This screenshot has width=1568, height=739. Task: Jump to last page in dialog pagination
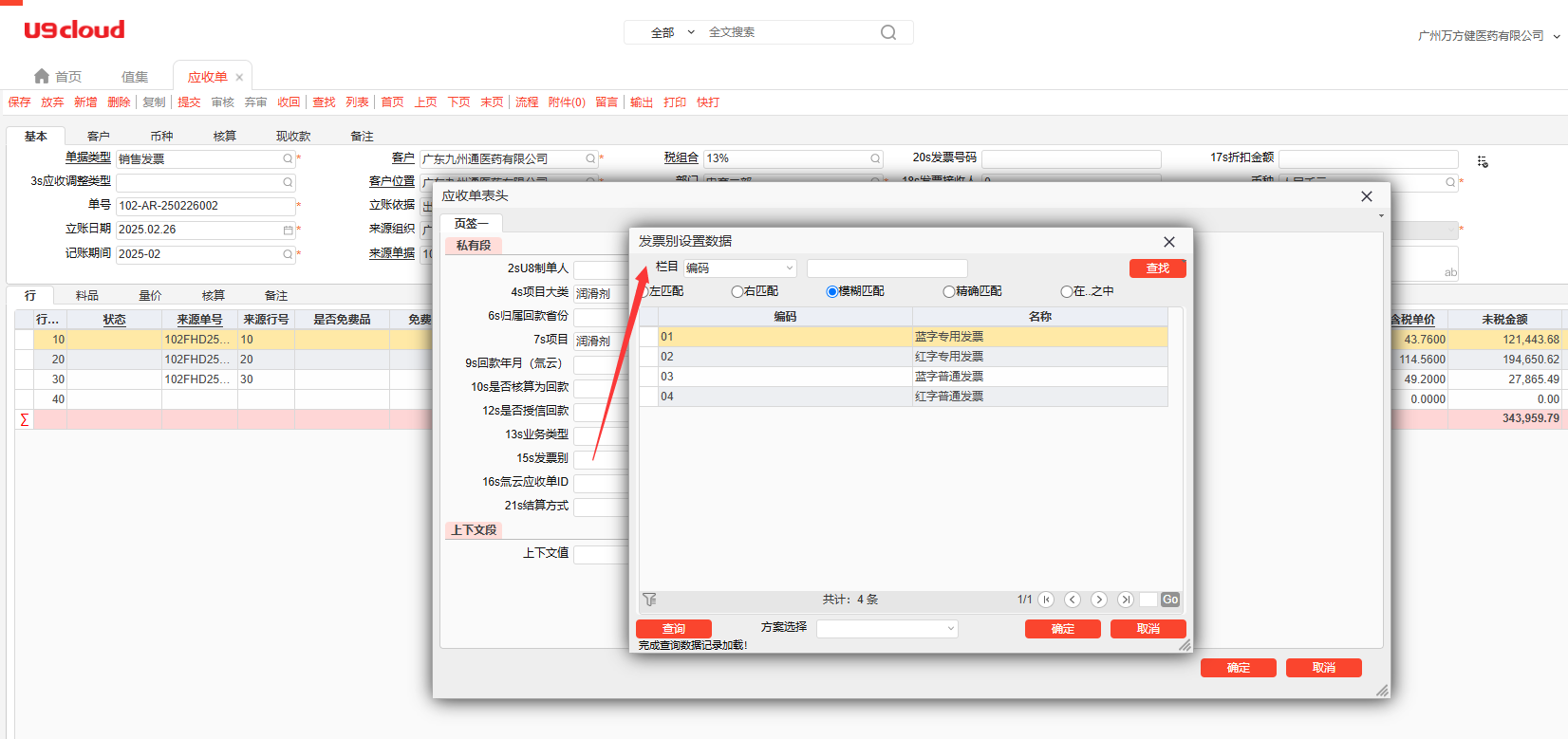(1126, 600)
